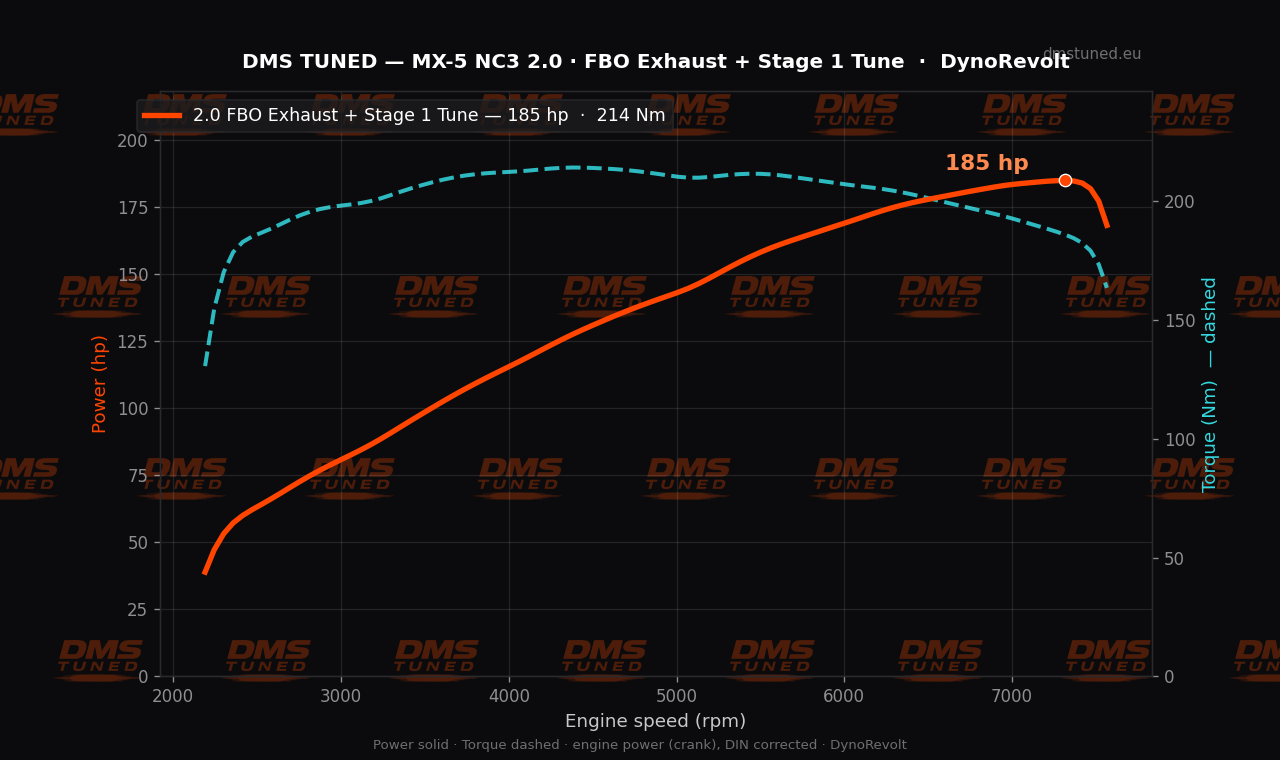Click the left axis tick label '125'
The height and width of the screenshot is (760, 1280).
tap(132, 342)
